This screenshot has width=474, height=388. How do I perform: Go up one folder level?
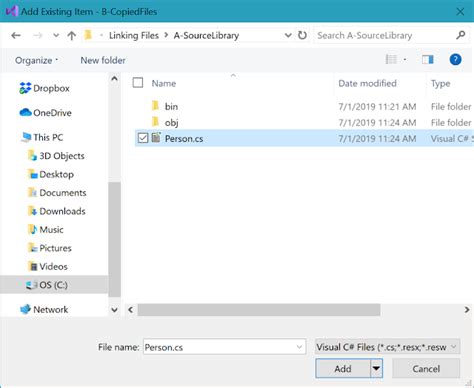tap(71, 35)
